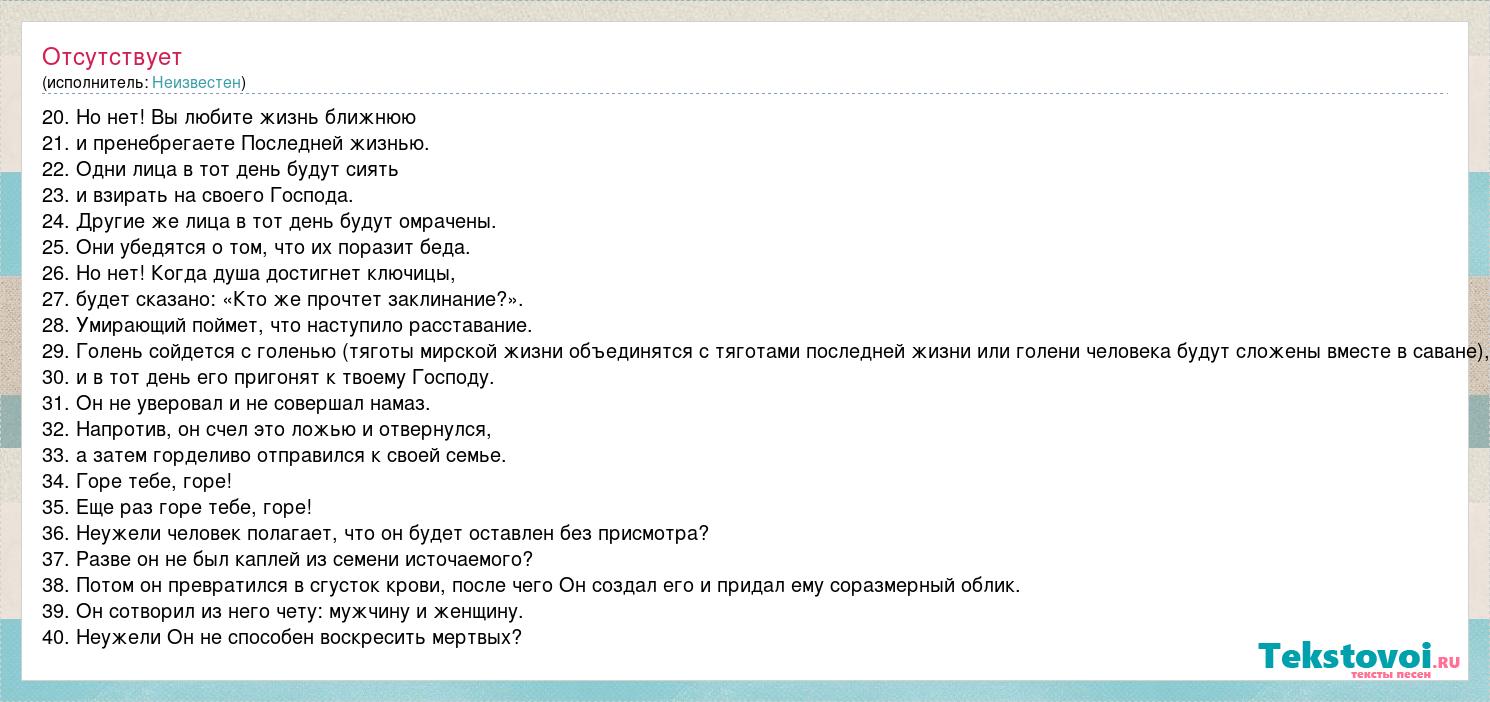Select line 22 'Одни лица в тот день будут сиять'
The width and height of the screenshot is (1490, 702).
tap(220, 169)
